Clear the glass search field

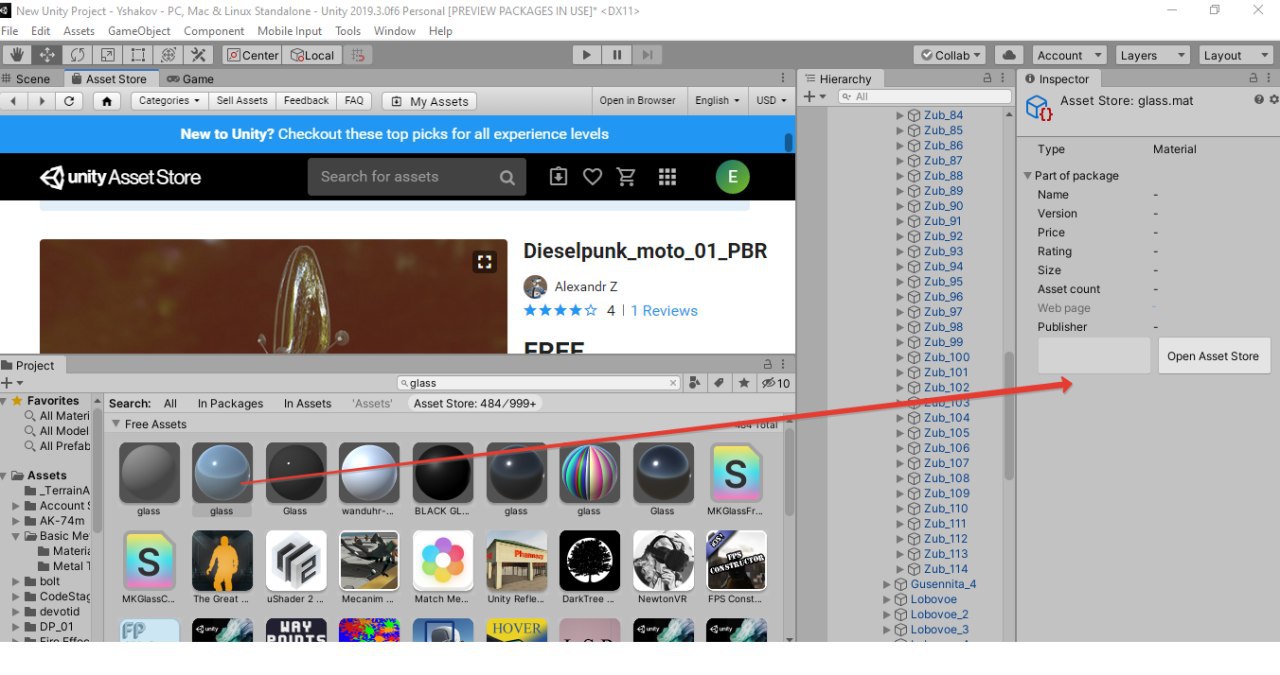(673, 383)
